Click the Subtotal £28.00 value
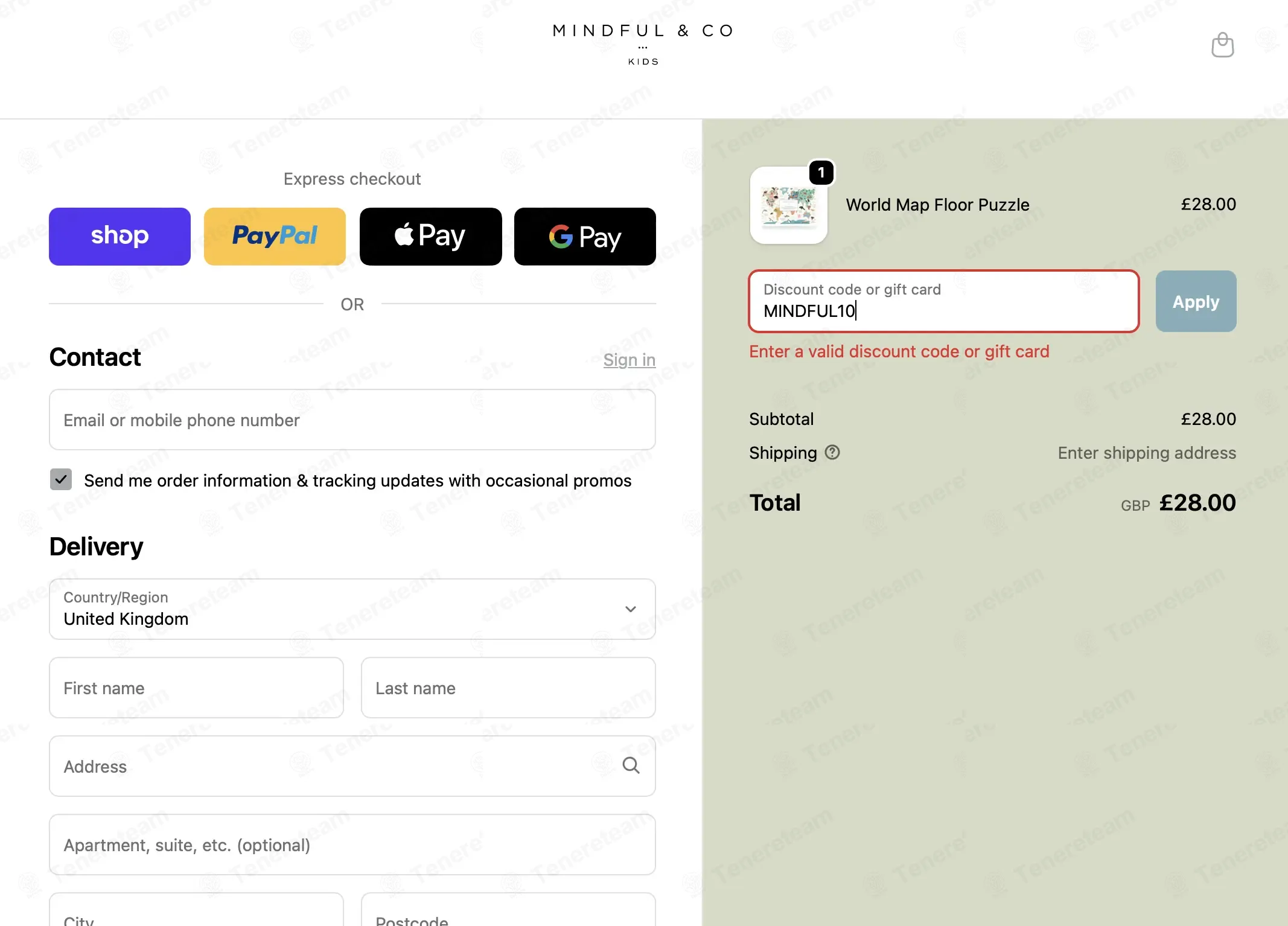 pos(1208,419)
